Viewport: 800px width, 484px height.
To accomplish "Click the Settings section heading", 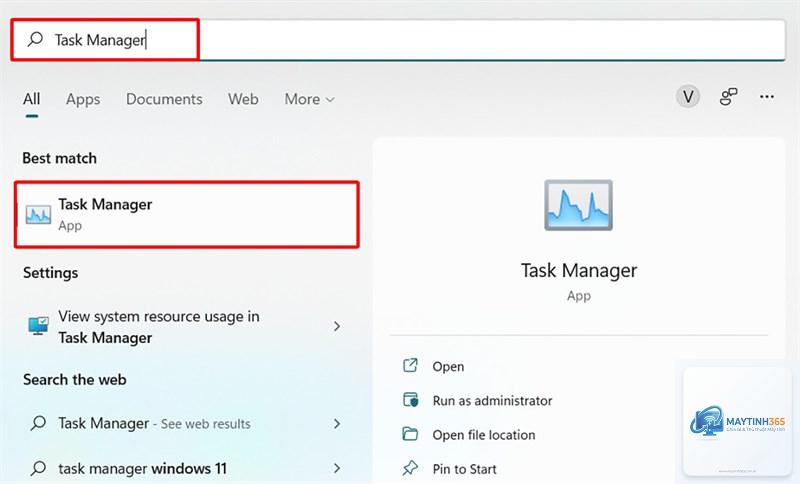I will pyautogui.click(x=51, y=272).
